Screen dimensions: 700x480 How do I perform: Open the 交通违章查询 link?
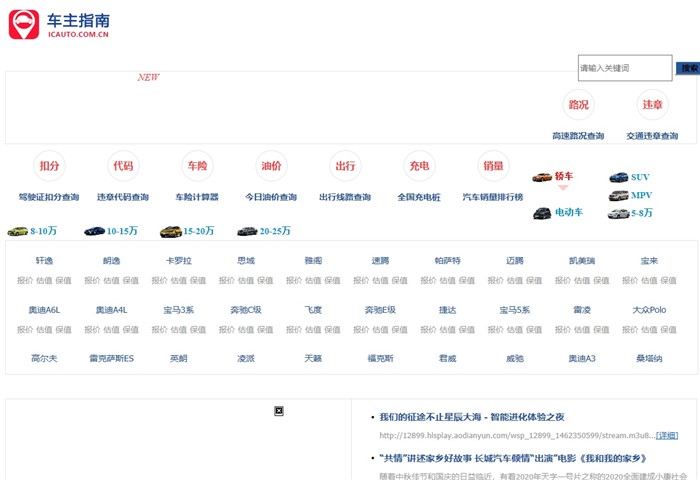point(652,136)
